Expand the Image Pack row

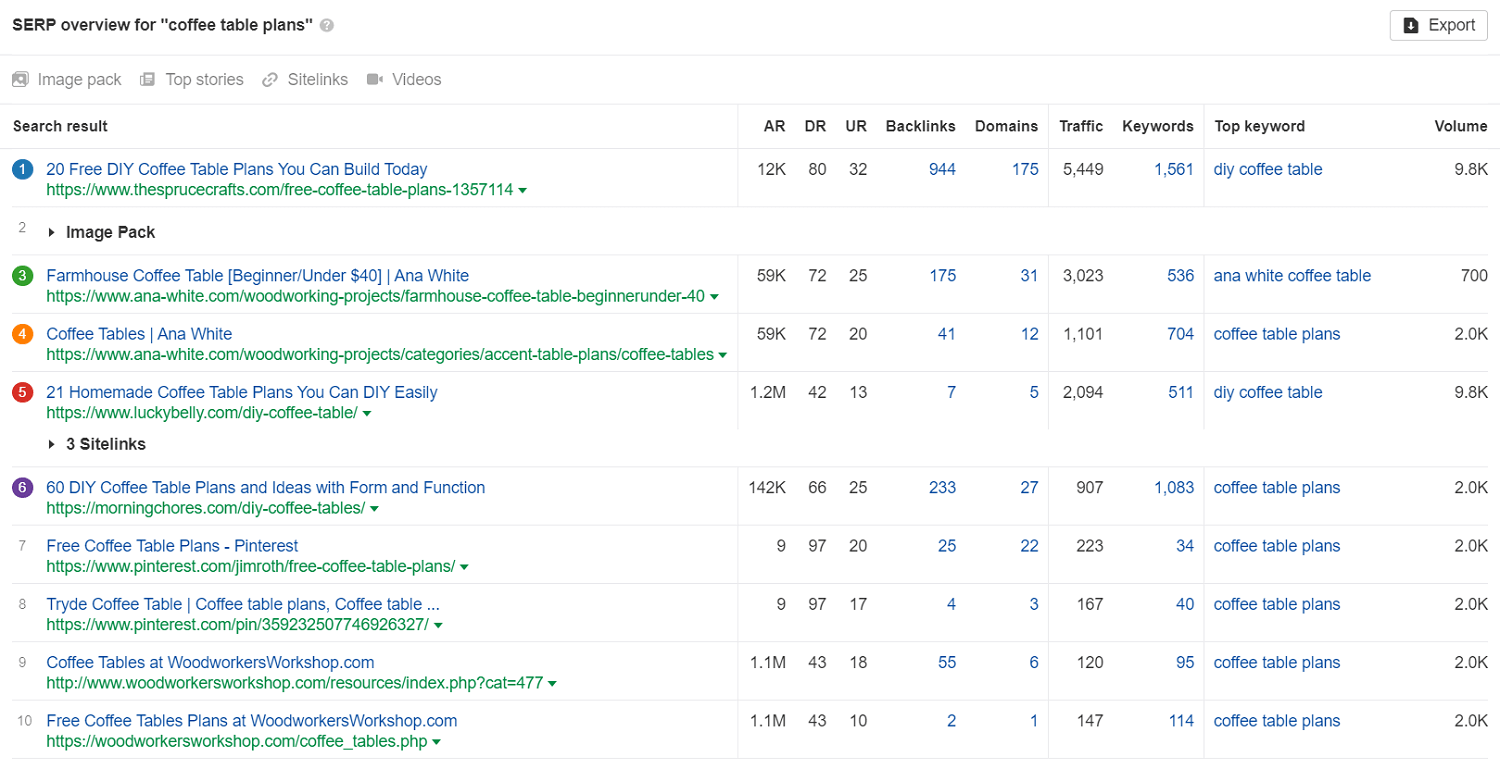pos(52,232)
